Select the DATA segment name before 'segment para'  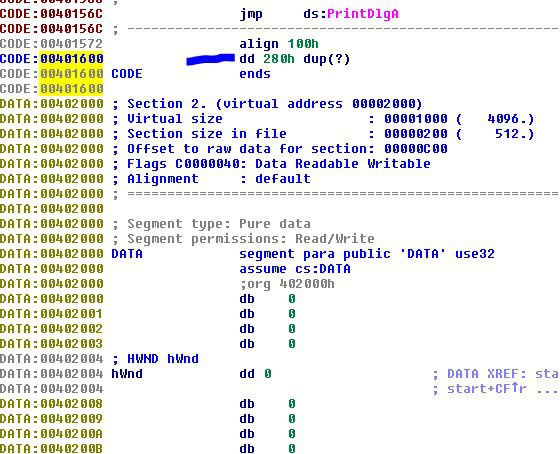coord(127,254)
